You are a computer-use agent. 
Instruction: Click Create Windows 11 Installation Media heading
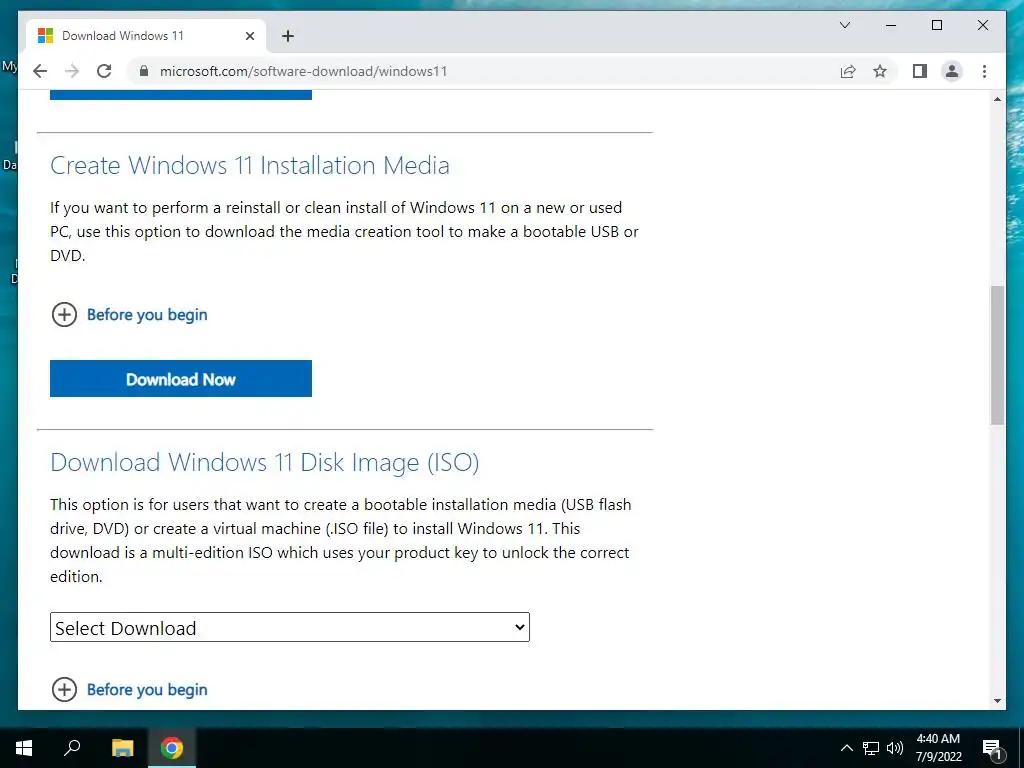coord(250,165)
